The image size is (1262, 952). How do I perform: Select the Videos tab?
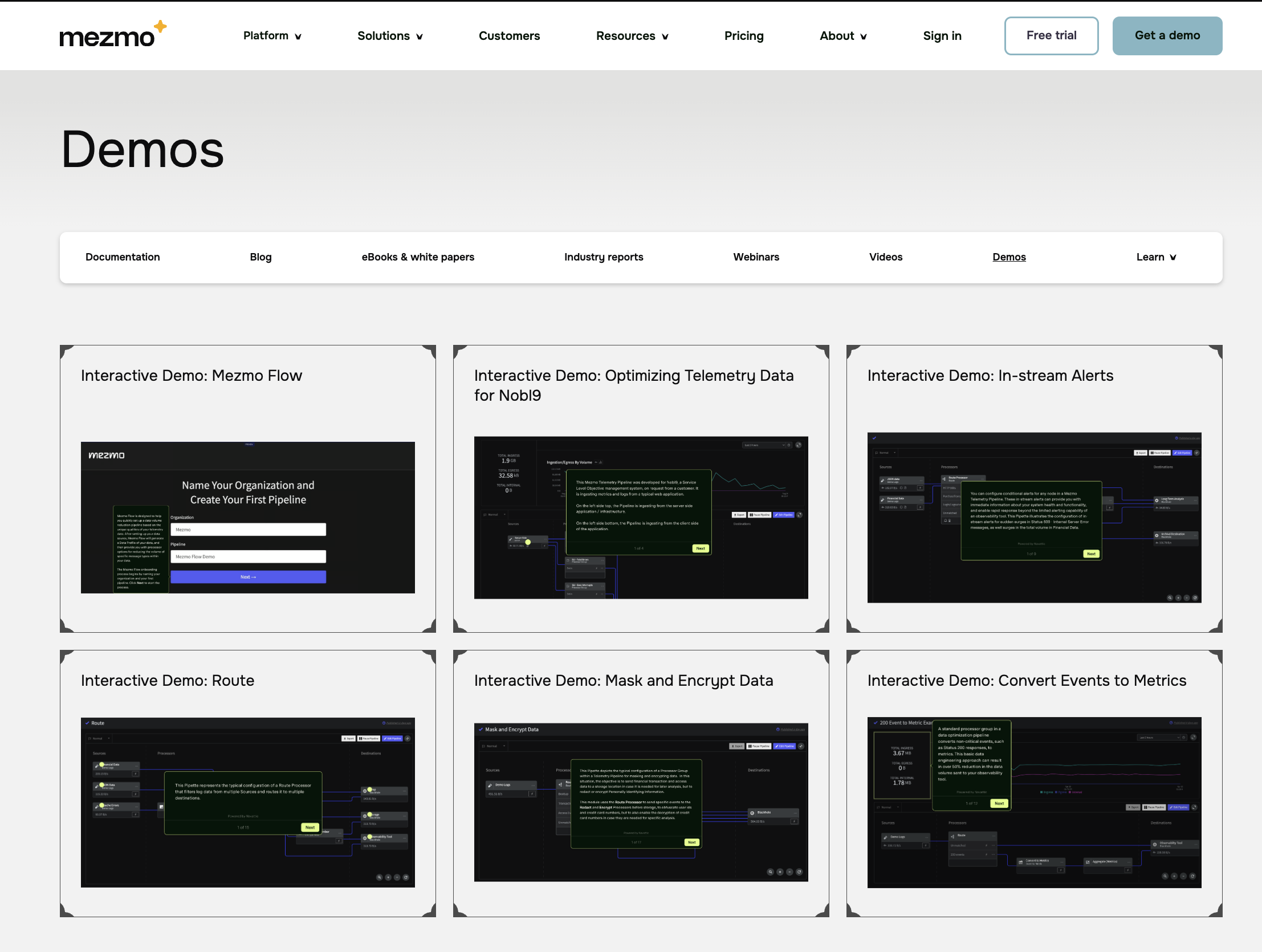click(885, 257)
